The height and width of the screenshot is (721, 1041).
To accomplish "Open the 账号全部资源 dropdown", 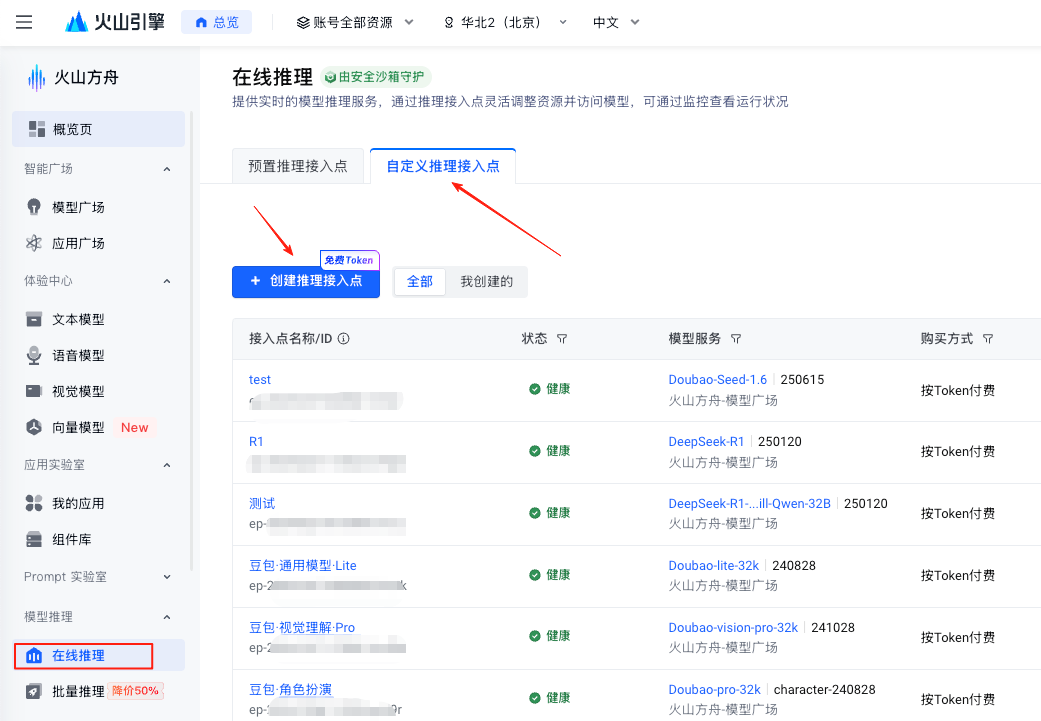I will [355, 21].
